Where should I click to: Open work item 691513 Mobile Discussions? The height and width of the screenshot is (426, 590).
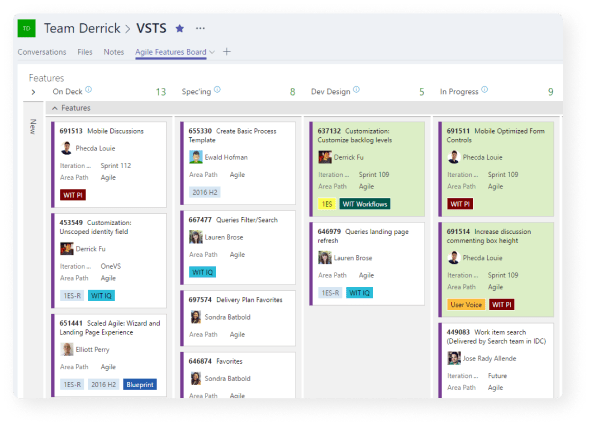tap(116, 131)
